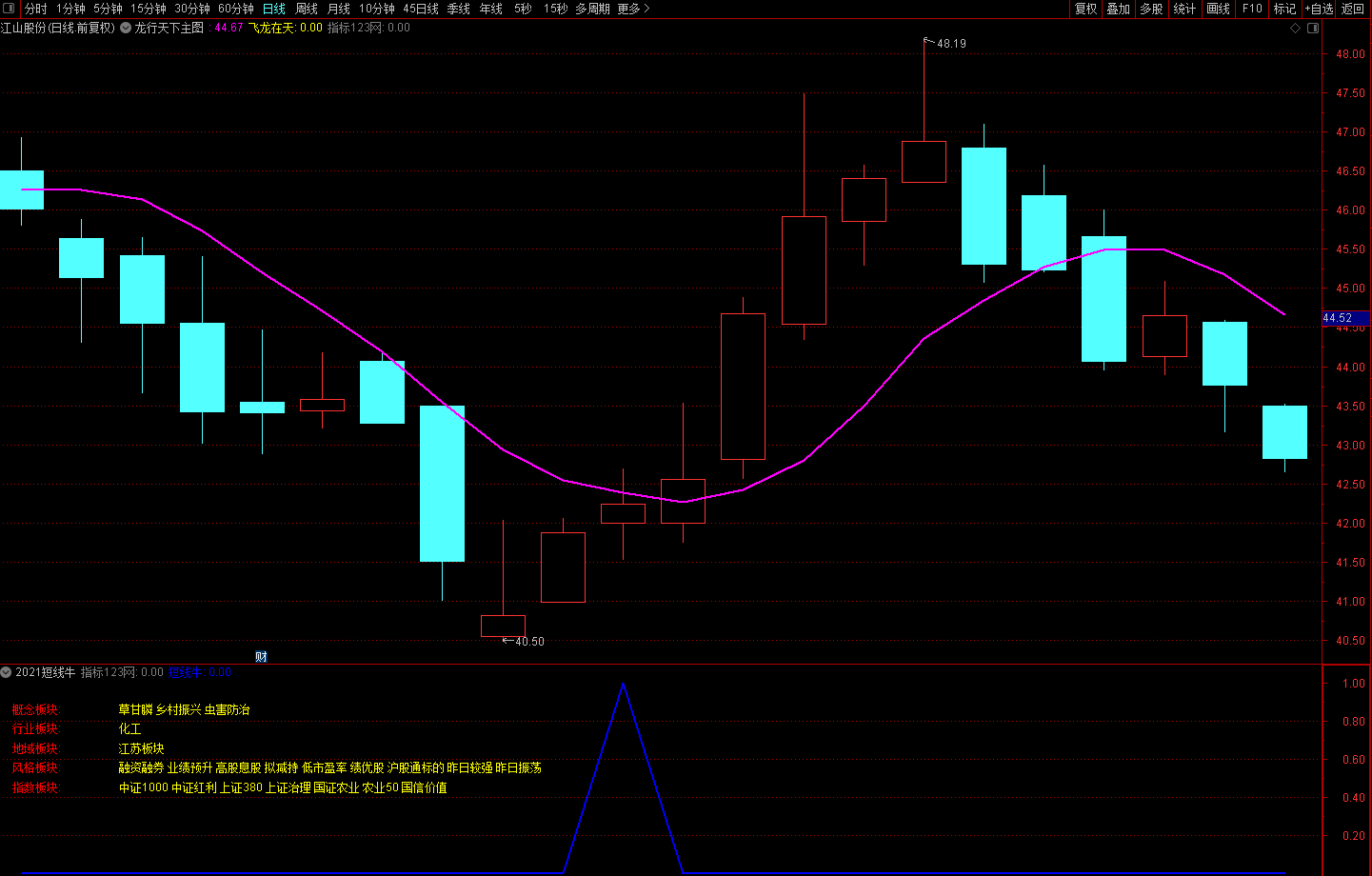
Task: Switch to the 周线 weekly tab
Action: [x=307, y=9]
